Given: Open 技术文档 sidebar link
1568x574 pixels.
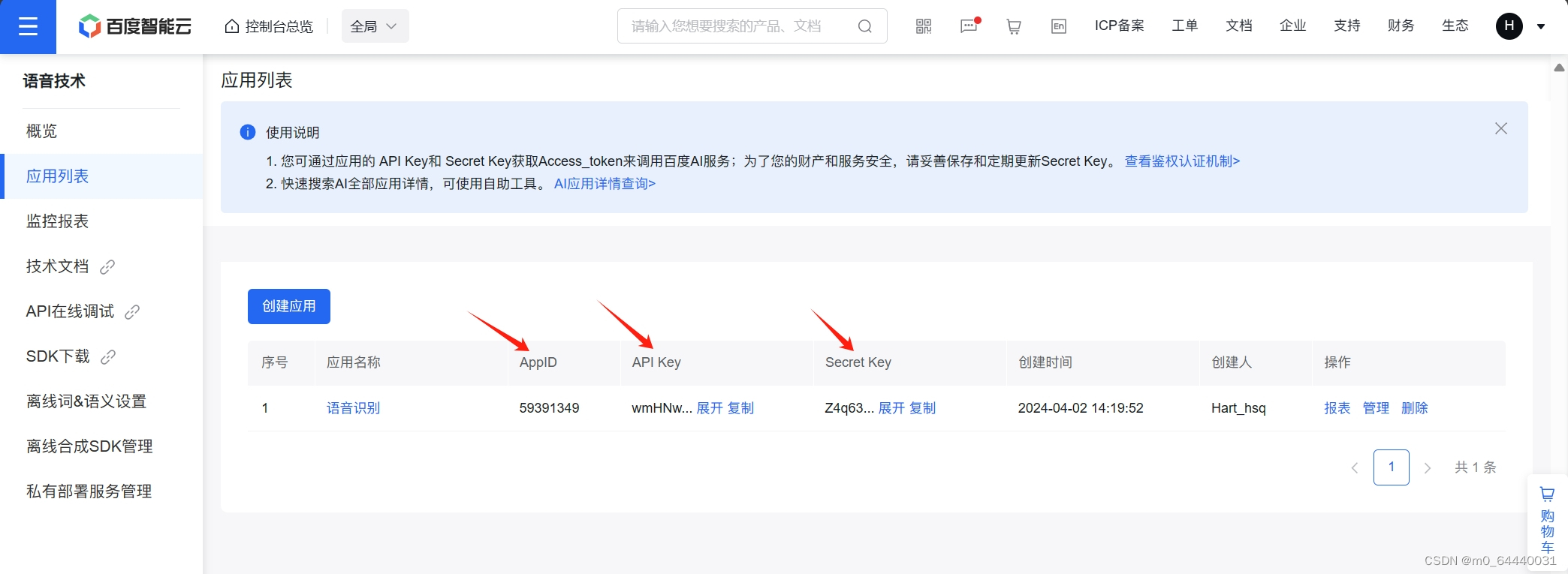Looking at the screenshot, I should click(57, 266).
